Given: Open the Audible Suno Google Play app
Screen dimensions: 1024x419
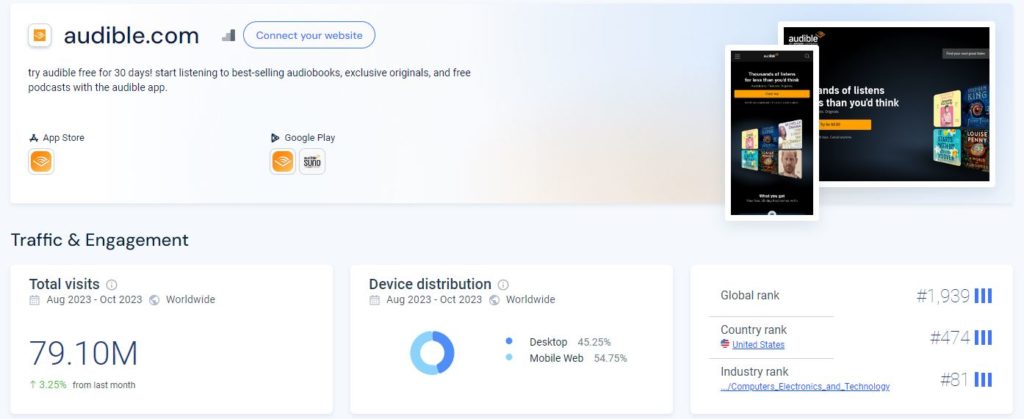Looking at the screenshot, I should click(312, 161).
